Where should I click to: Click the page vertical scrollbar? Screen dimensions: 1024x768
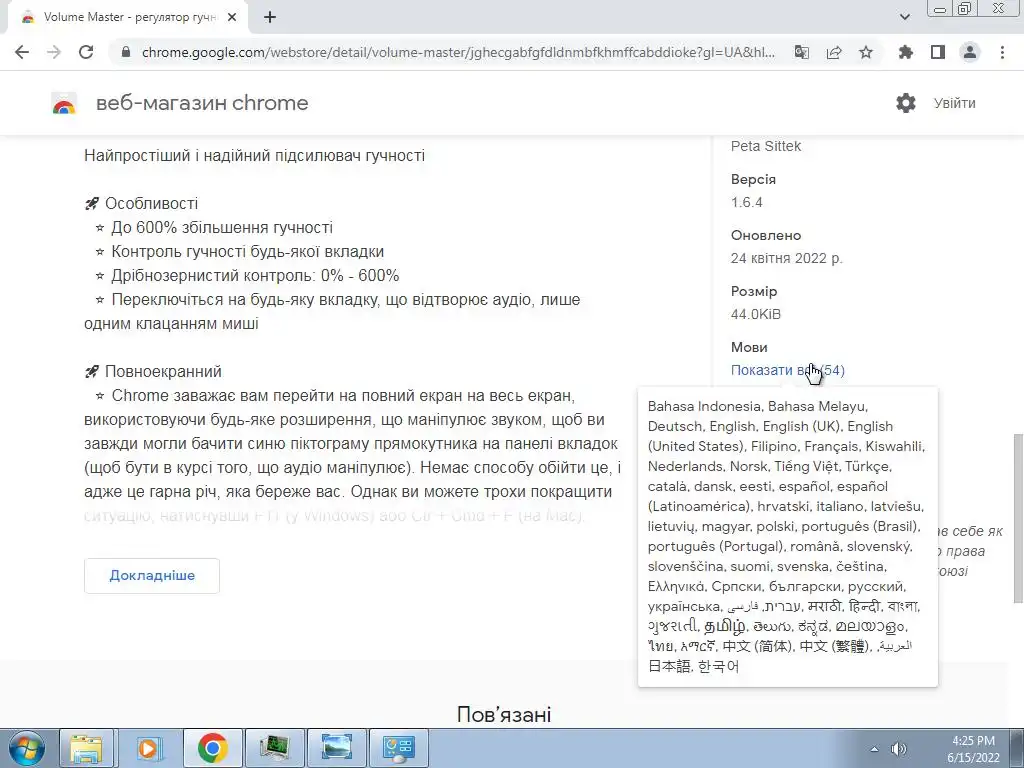point(1017,519)
